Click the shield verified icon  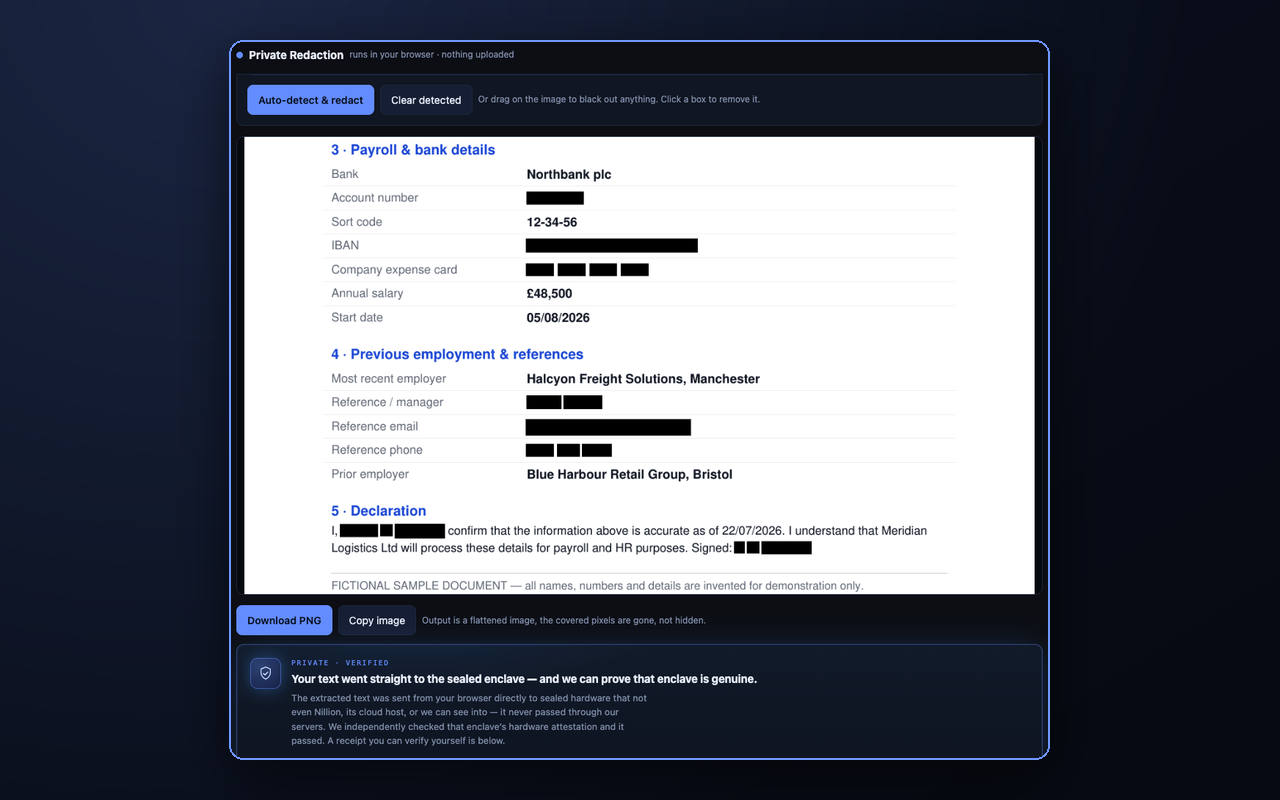pyautogui.click(x=266, y=673)
